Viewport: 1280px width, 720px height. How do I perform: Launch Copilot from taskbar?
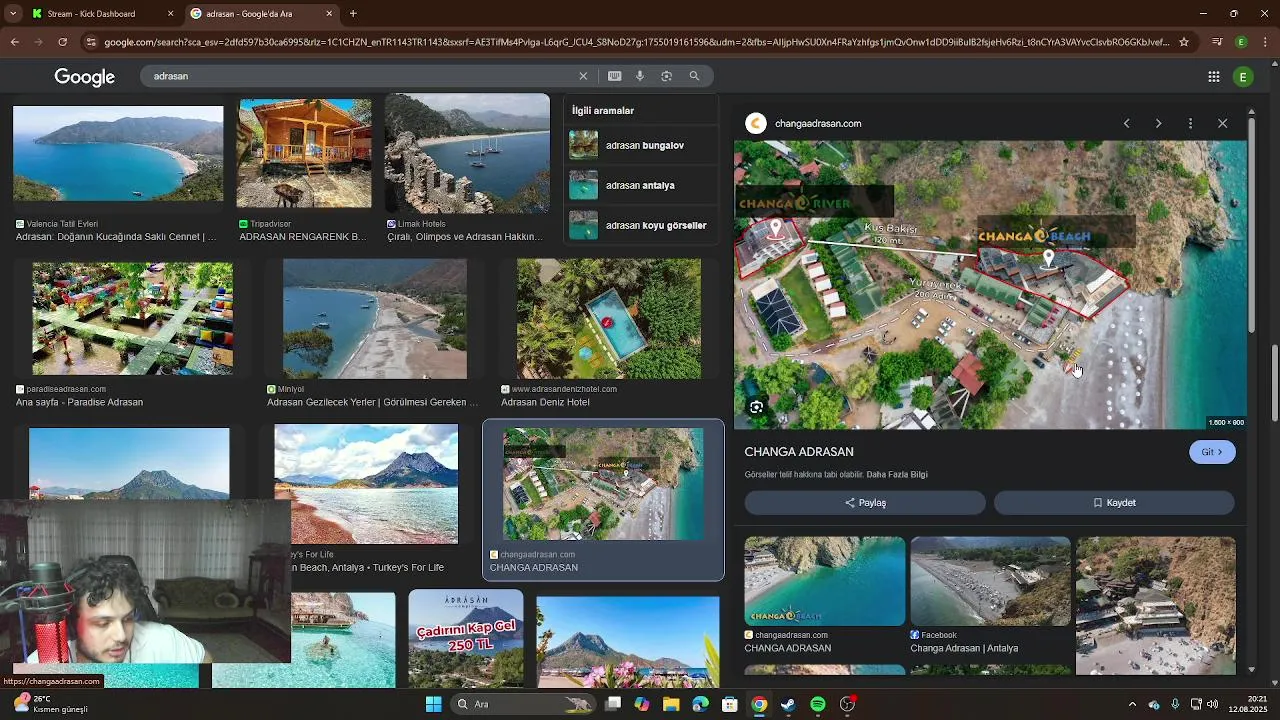[642, 704]
